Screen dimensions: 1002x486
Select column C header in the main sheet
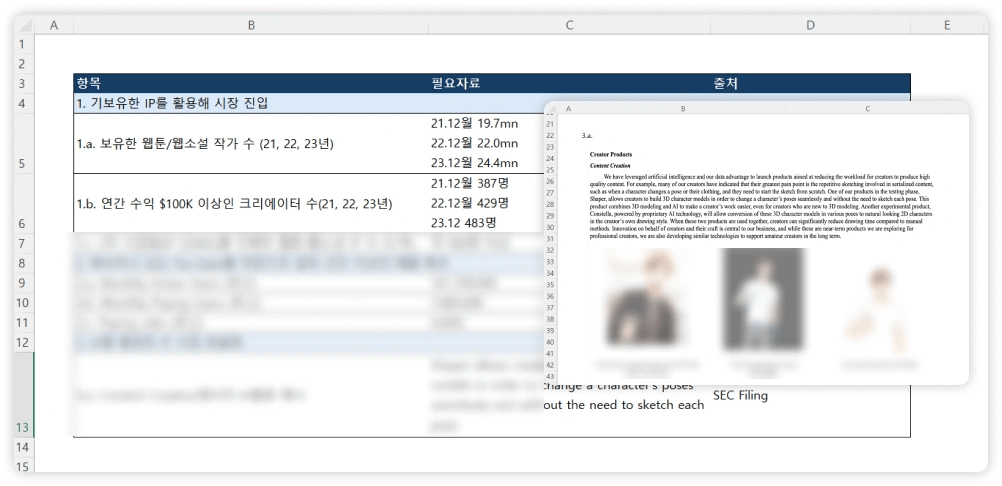click(x=569, y=24)
